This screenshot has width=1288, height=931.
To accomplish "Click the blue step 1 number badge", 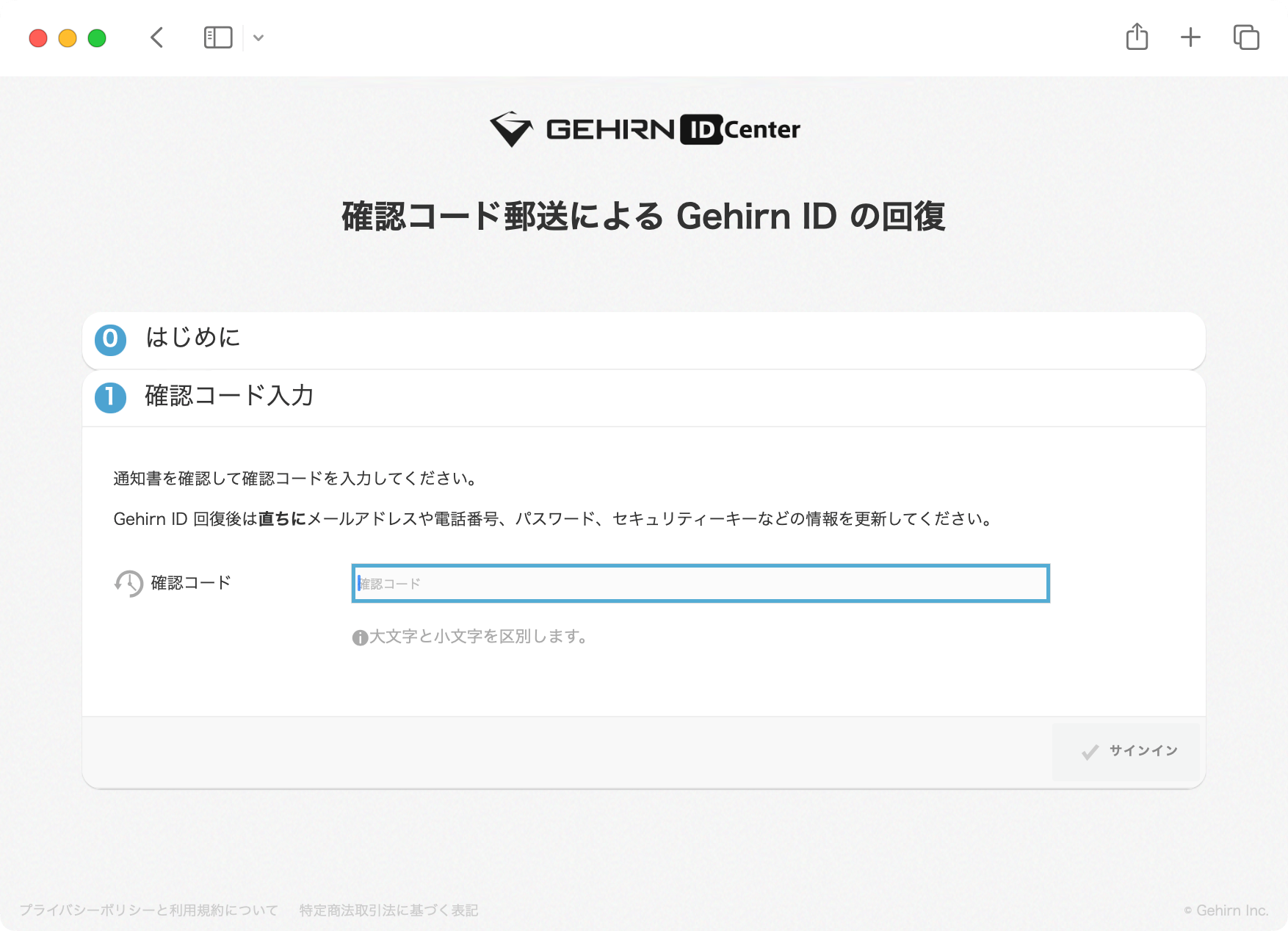I will (x=111, y=397).
